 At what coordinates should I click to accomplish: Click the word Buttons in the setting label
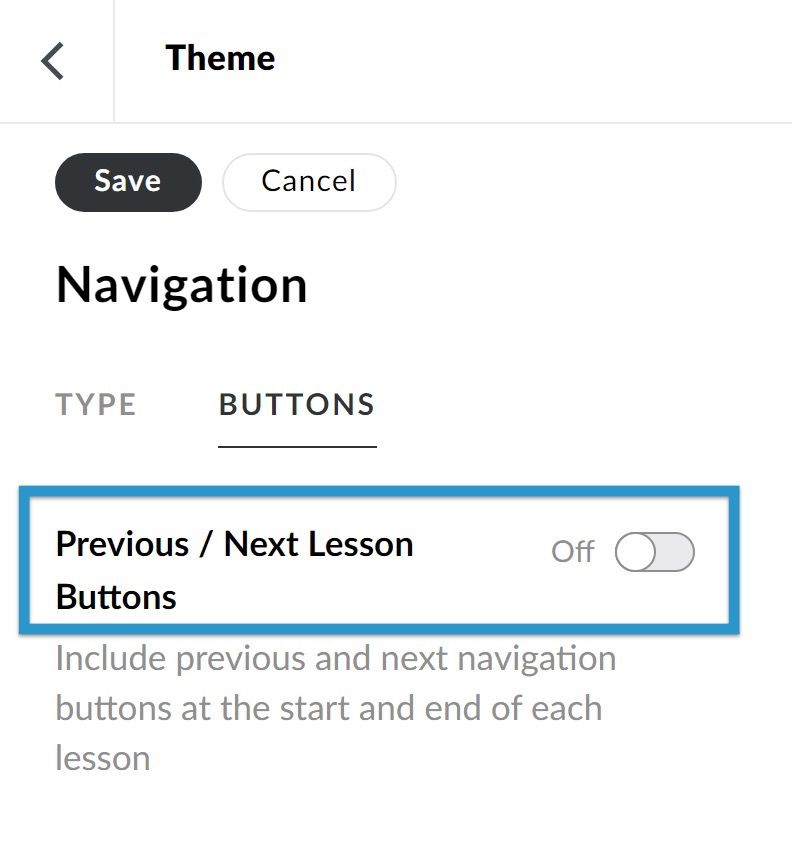pos(116,597)
